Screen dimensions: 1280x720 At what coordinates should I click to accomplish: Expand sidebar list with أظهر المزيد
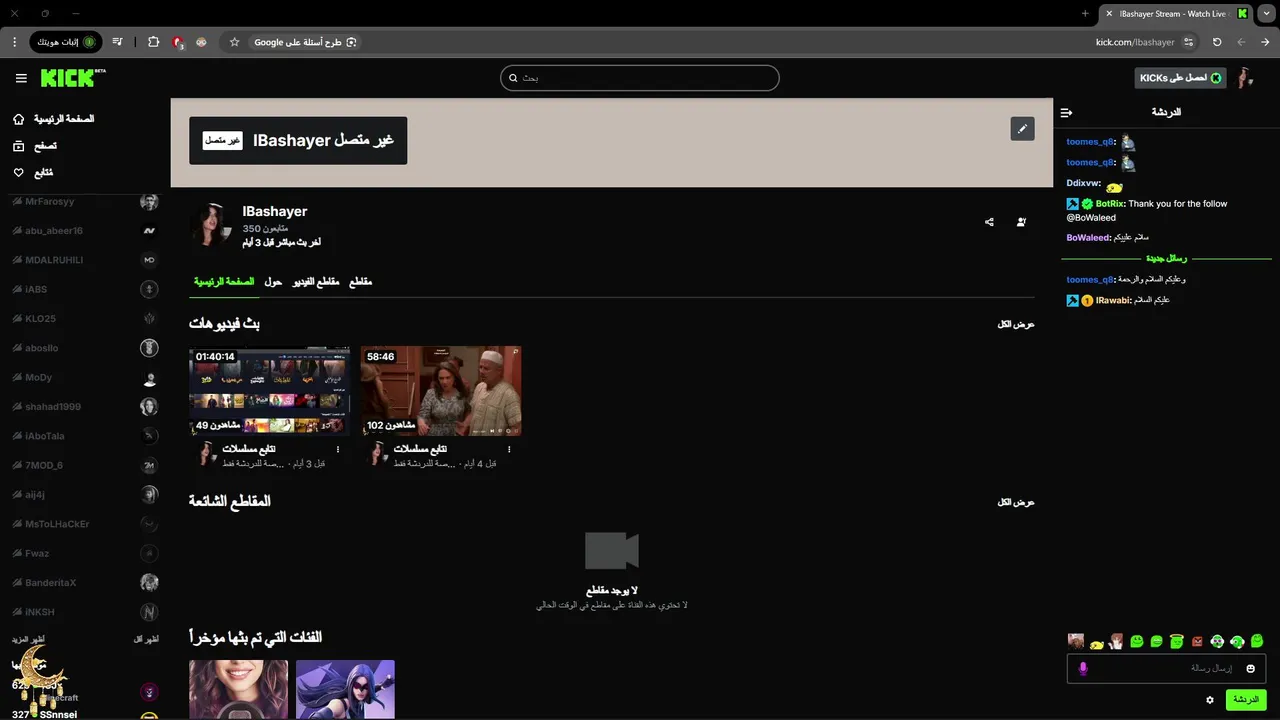(28, 639)
